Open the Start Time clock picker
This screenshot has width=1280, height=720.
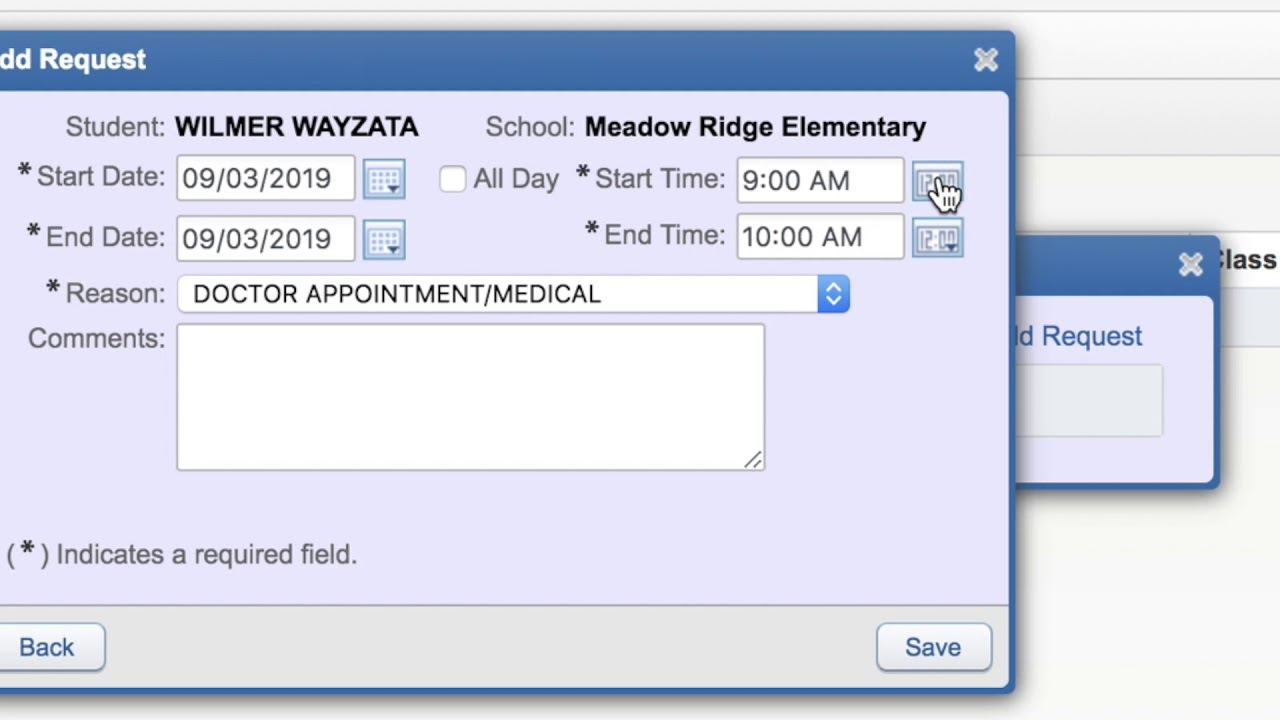(x=937, y=183)
